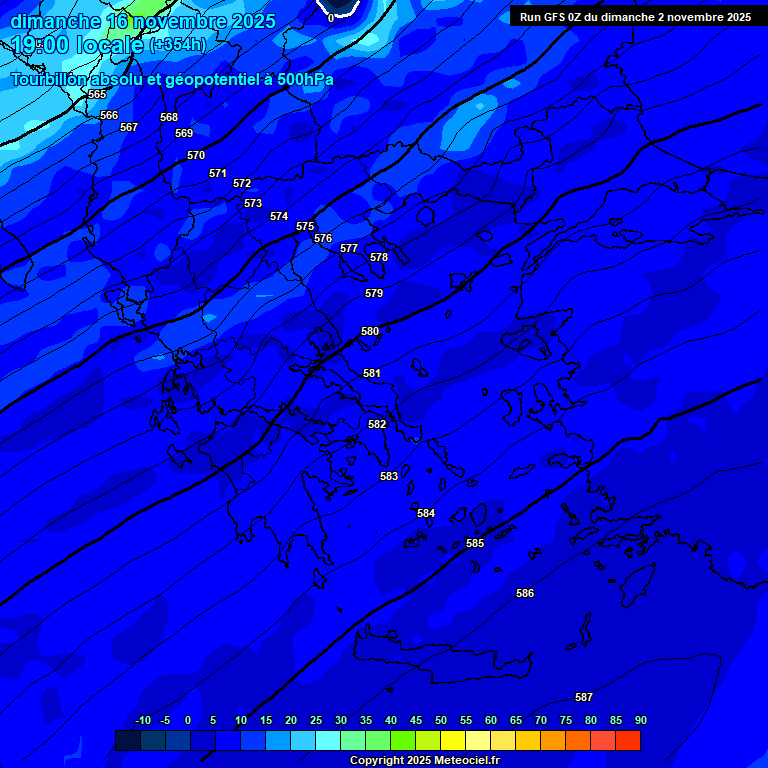Click the darkest navy swatch starting the legend
This screenshot has height=768, width=768.
click(128, 740)
